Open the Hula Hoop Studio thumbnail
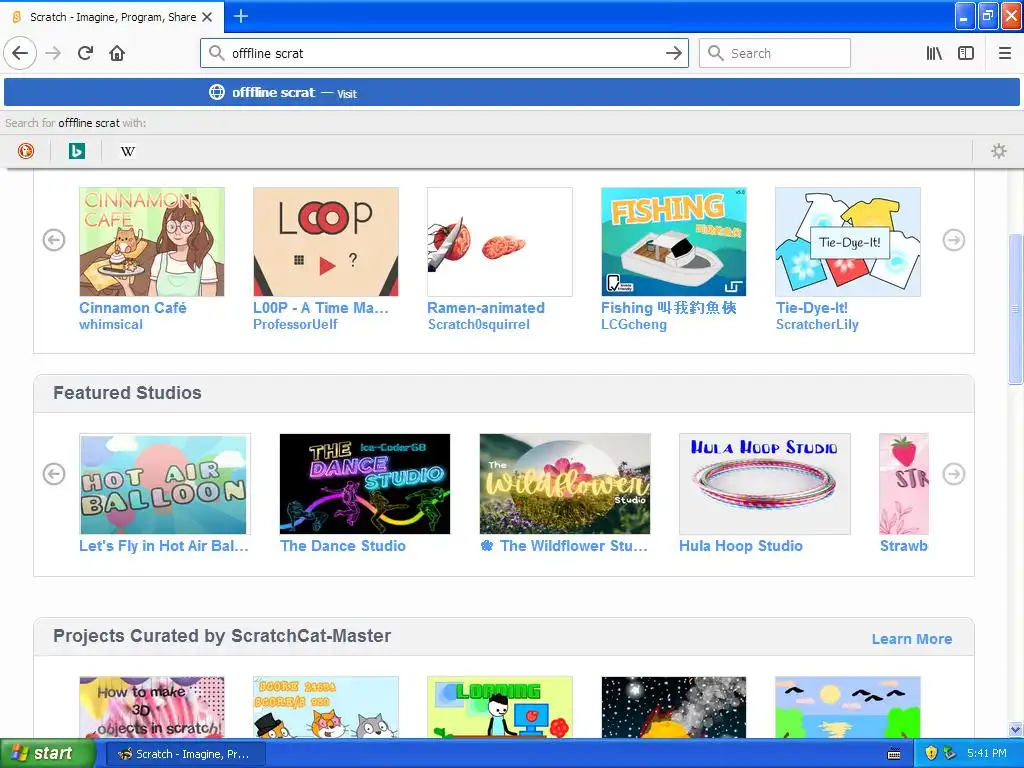The image size is (1024, 768). pyautogui.click(x=765, y=484)
